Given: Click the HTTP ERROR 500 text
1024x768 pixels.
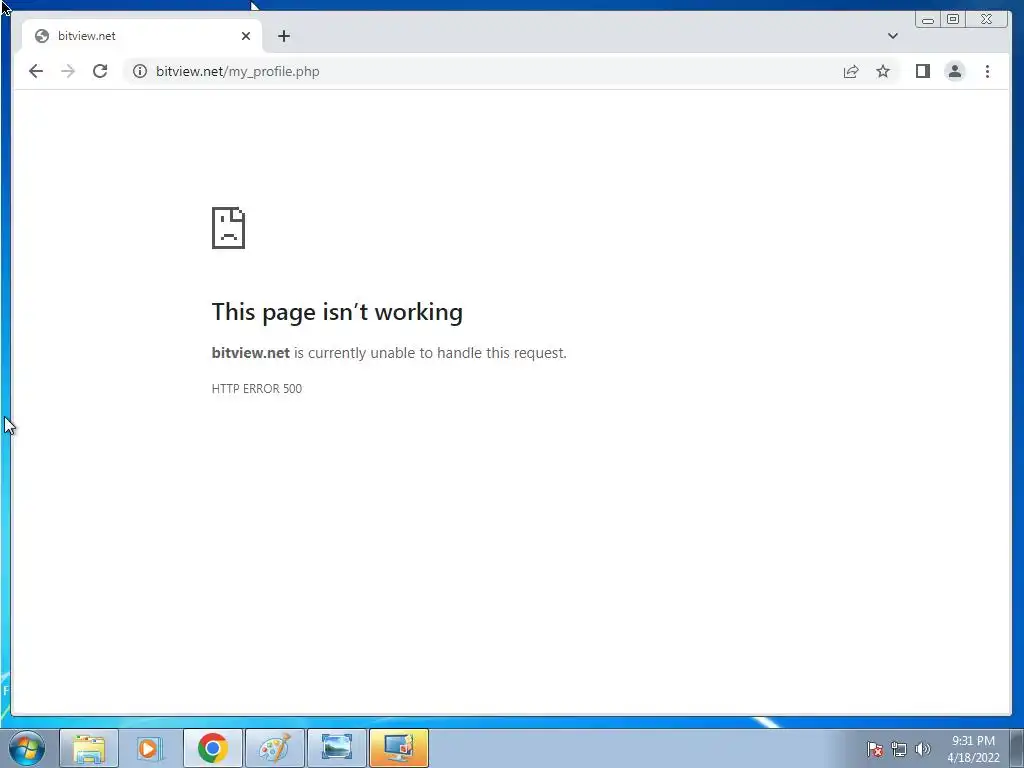Looking at the screenshot, I should 257,389.
